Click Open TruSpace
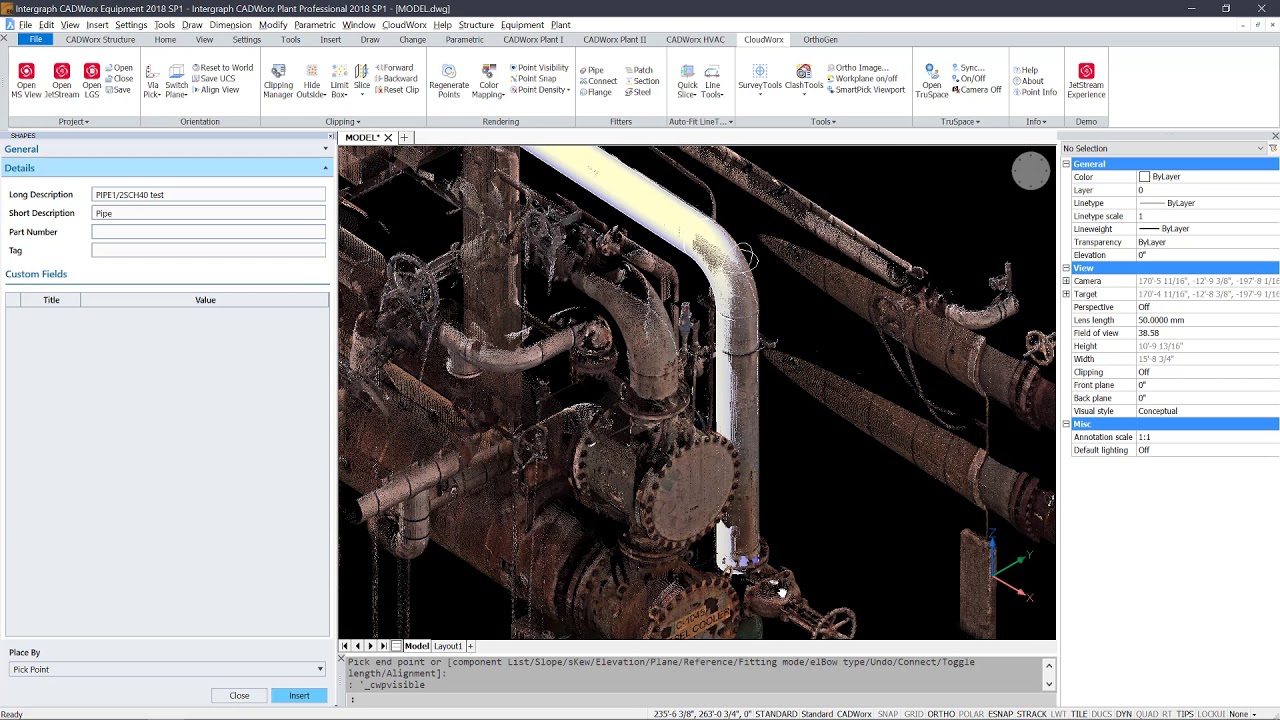The height and width of the screenshot is (720, 1280). [x=931, y=81]
